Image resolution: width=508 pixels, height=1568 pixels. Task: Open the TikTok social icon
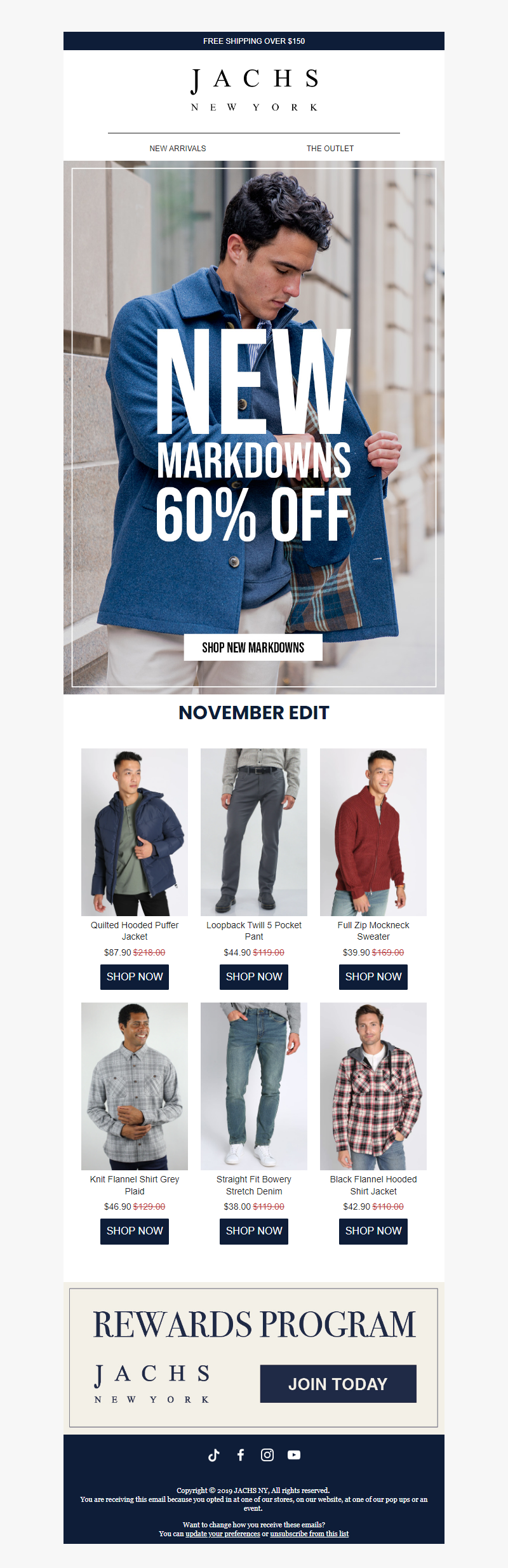214,1455
